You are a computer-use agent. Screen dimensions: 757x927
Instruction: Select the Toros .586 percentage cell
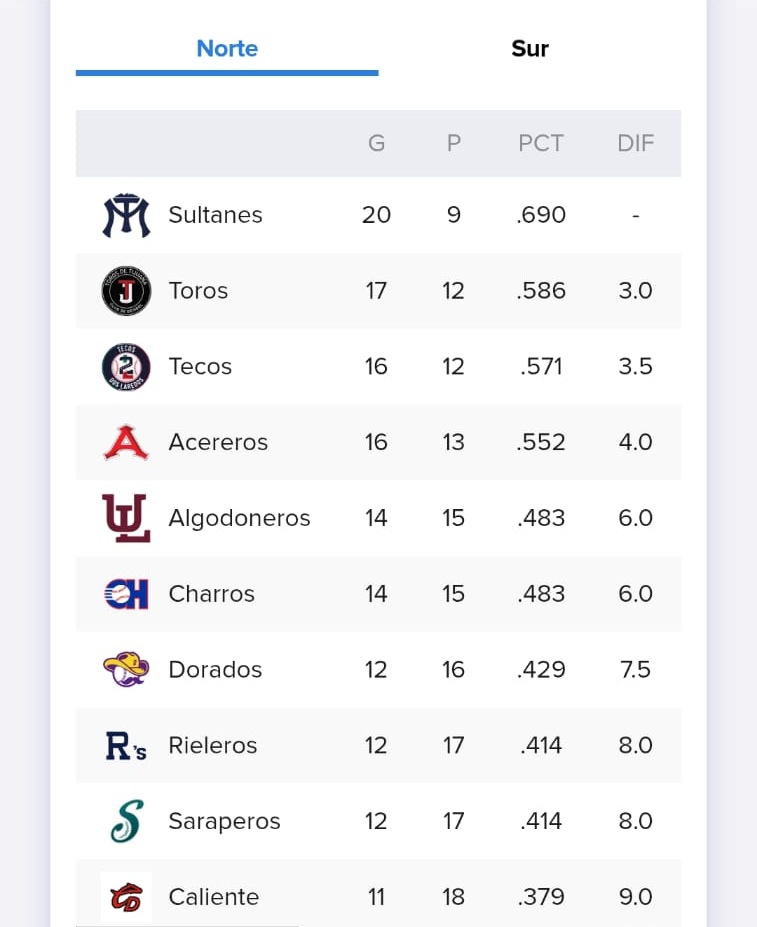(x=541, y=291)
